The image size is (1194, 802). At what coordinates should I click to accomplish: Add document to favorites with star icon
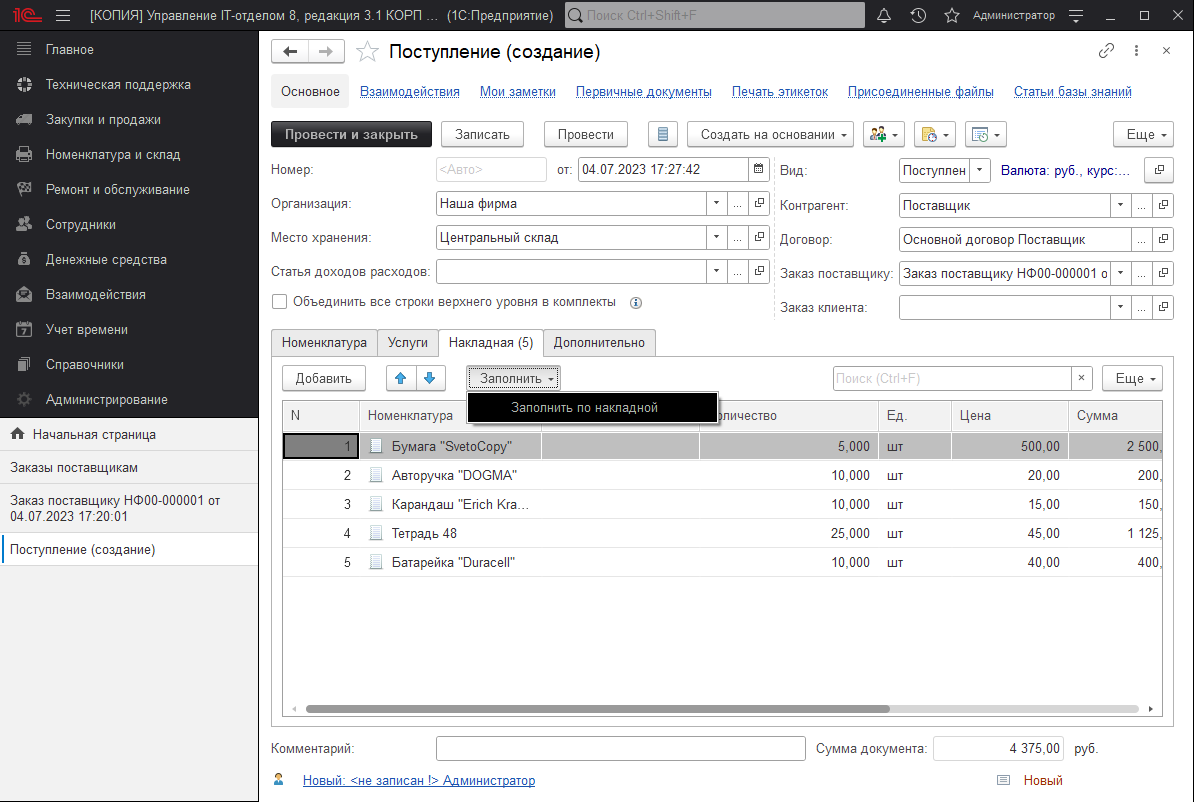point(368,52)
